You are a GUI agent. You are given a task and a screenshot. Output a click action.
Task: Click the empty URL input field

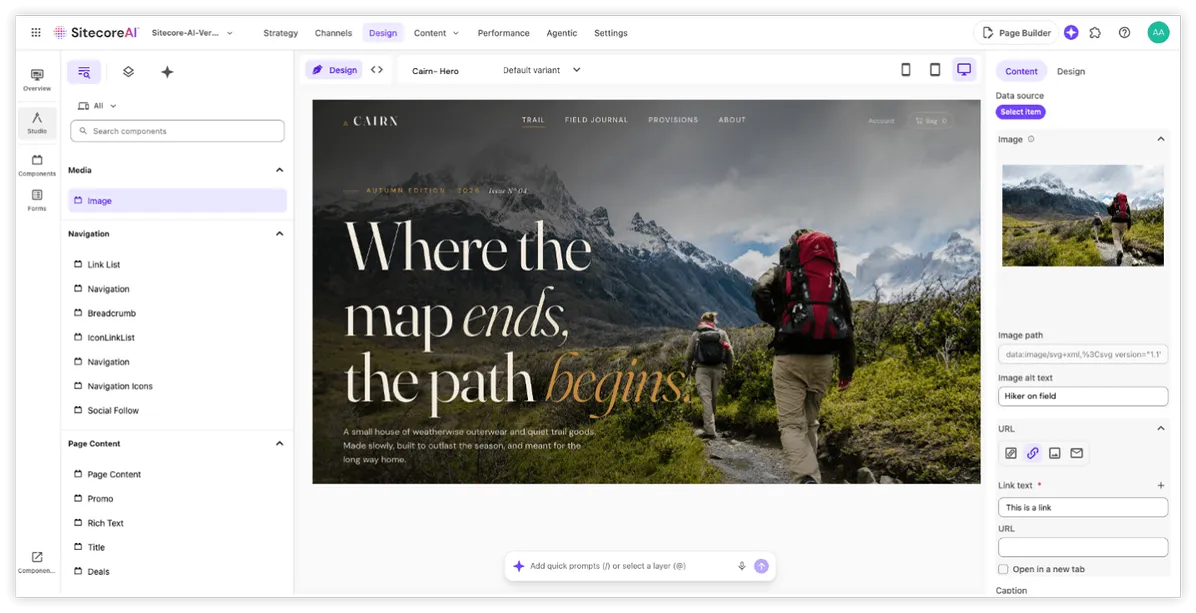[1083, 547]
